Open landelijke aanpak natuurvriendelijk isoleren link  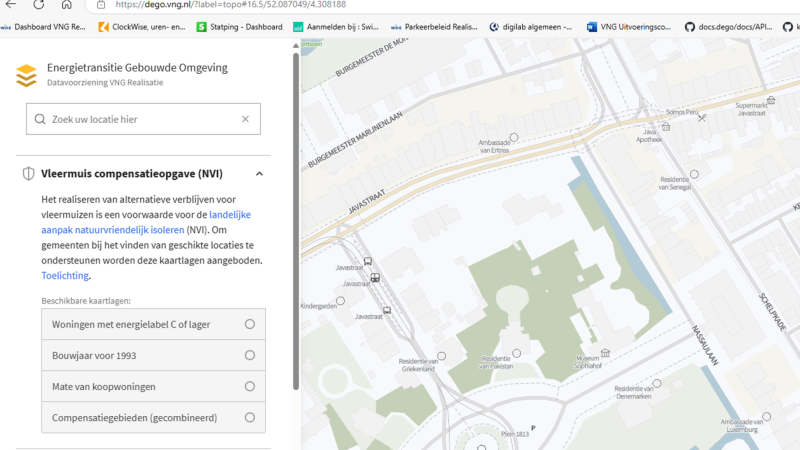tap(146, 222)
